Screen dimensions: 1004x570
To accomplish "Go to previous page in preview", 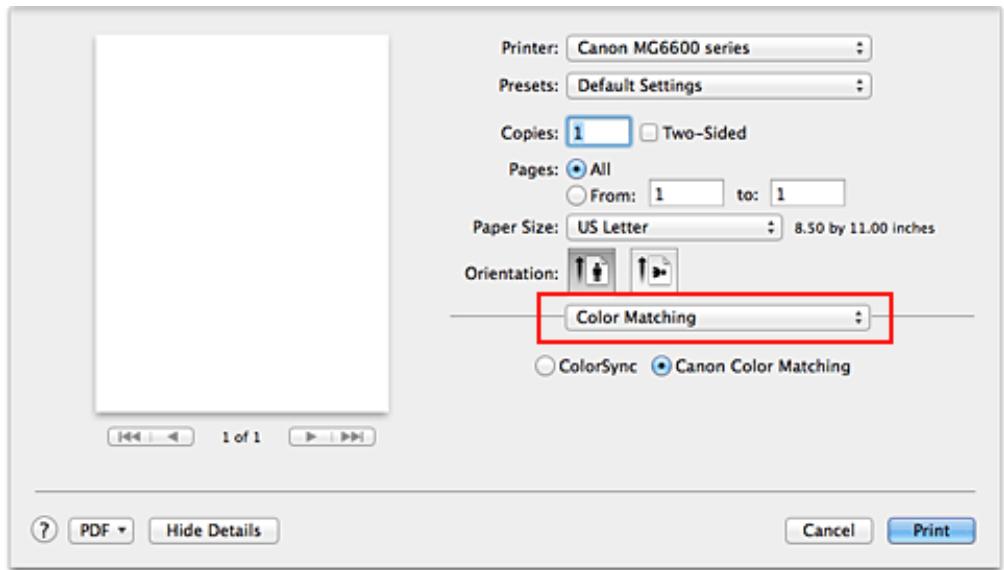I will [x=173, y=437].
